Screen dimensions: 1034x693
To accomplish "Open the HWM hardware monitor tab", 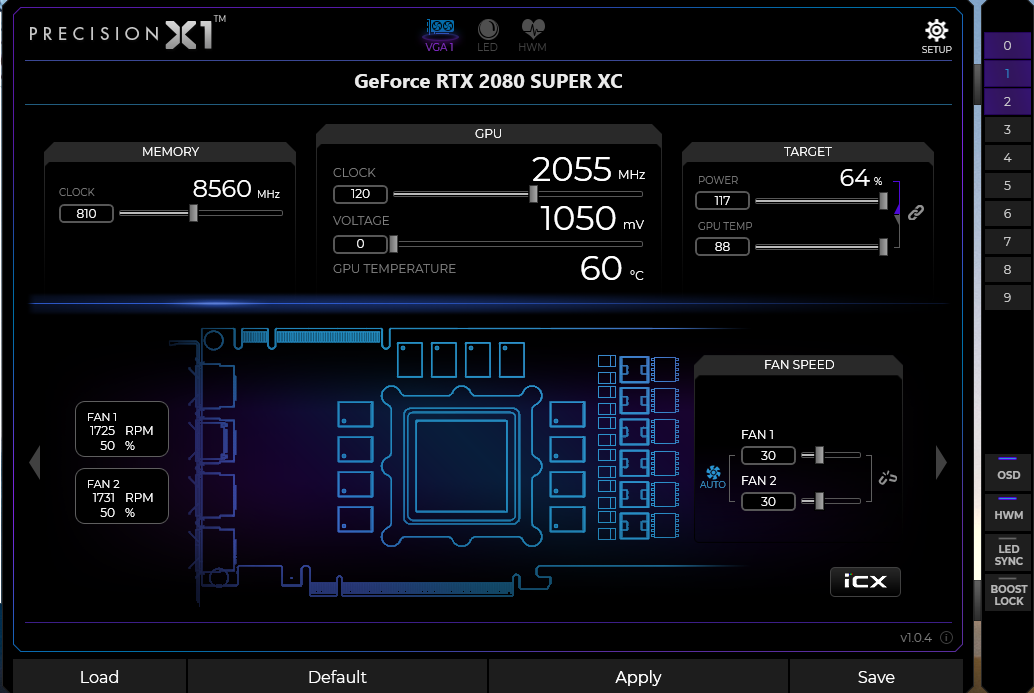I will tap(532, 35).
